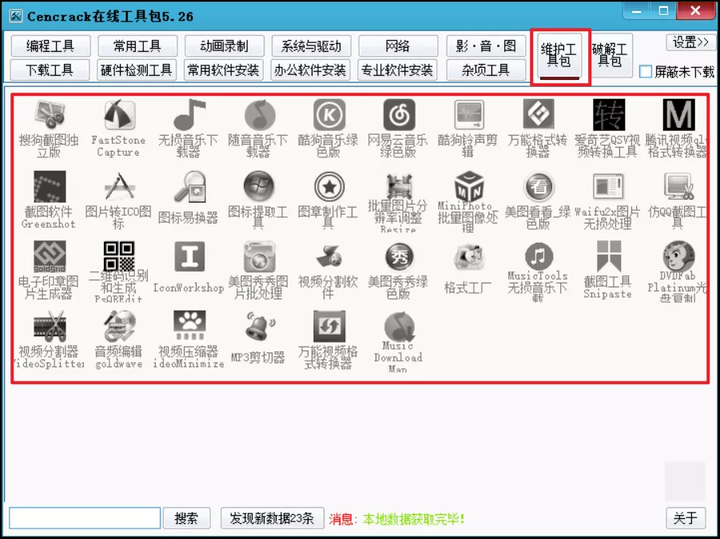This screenshot has height=539, width=720.
Task: Open 美图秀秀图片批处理 icon
Action: coord(259,256)
